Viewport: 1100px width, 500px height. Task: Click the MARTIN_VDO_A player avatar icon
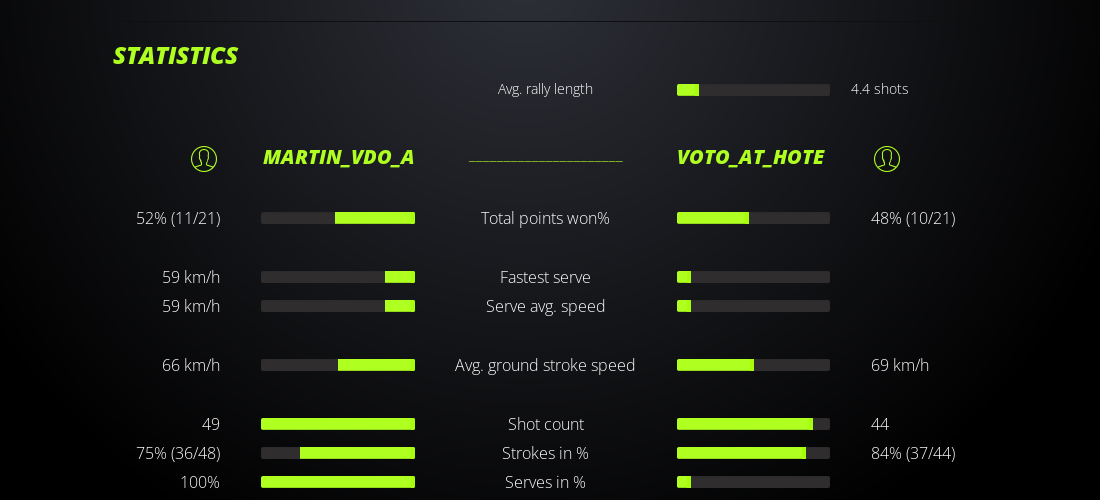point(204,158)
